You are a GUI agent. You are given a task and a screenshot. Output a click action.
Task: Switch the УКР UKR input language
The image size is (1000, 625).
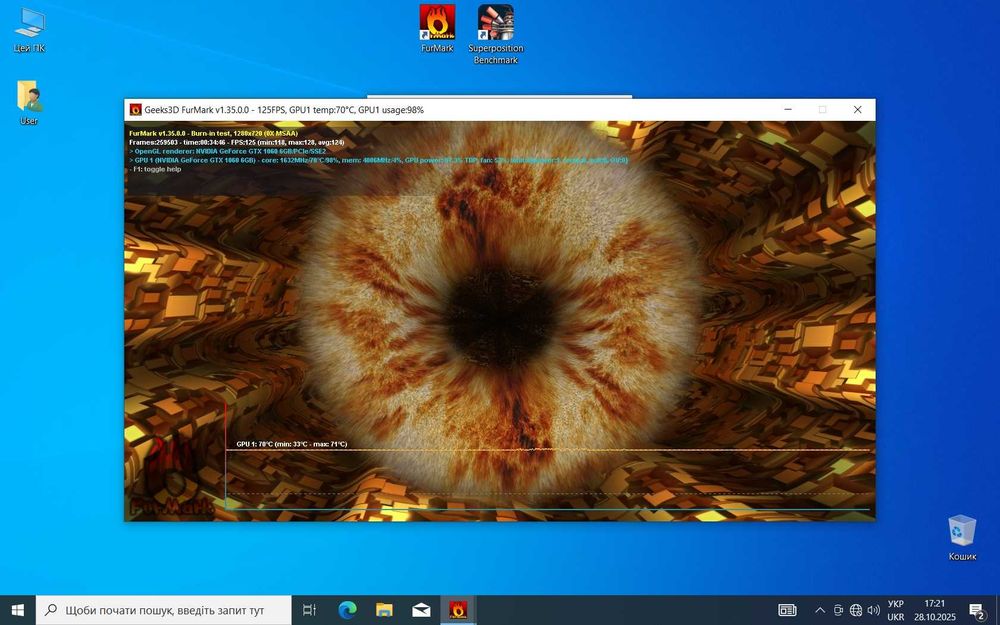point(895,610)
